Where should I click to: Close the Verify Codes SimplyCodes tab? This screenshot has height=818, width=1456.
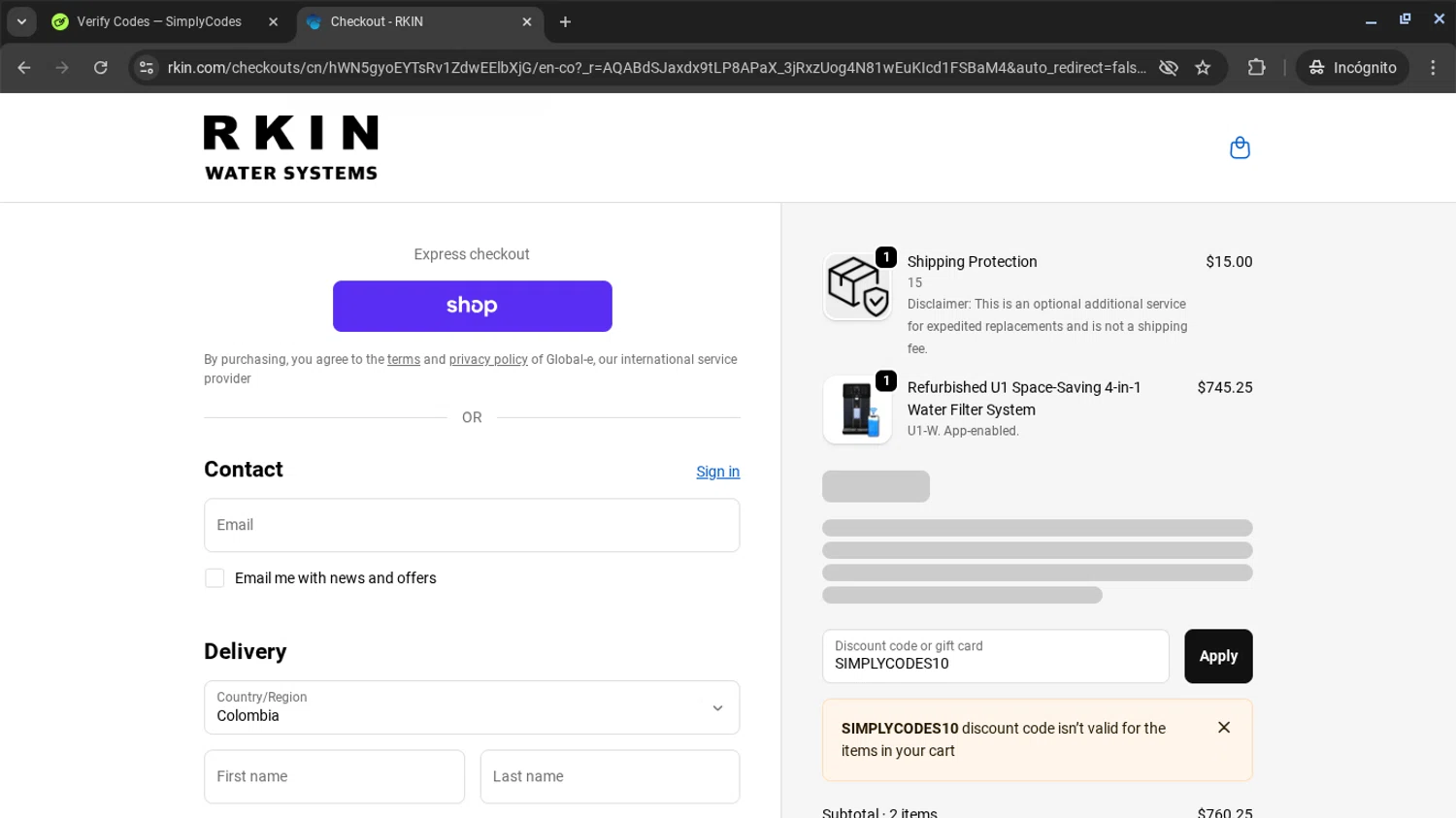(273, 21)
